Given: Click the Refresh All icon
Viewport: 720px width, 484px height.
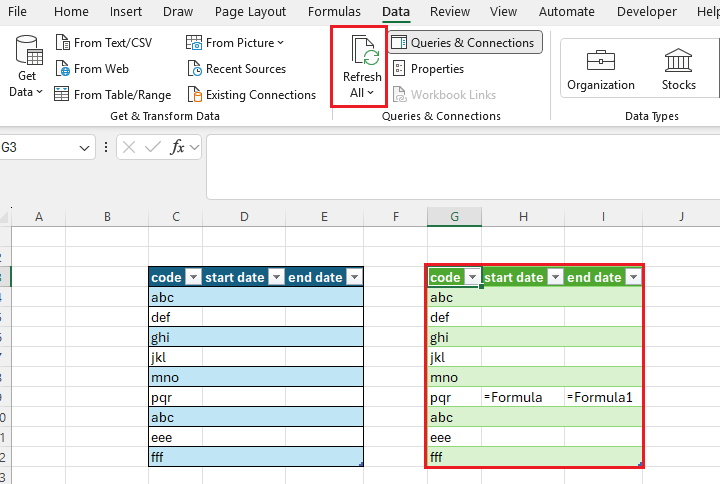Looking at the screenshot, I should tap(365, 50).
